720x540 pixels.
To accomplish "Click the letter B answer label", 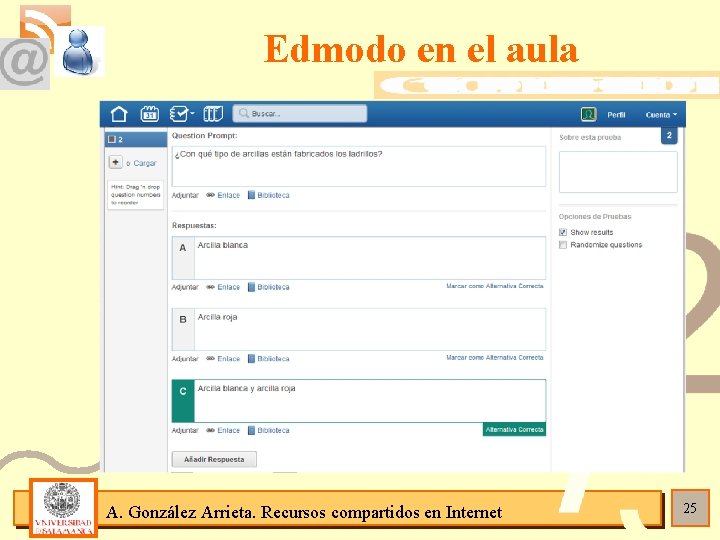I will 183,330.
